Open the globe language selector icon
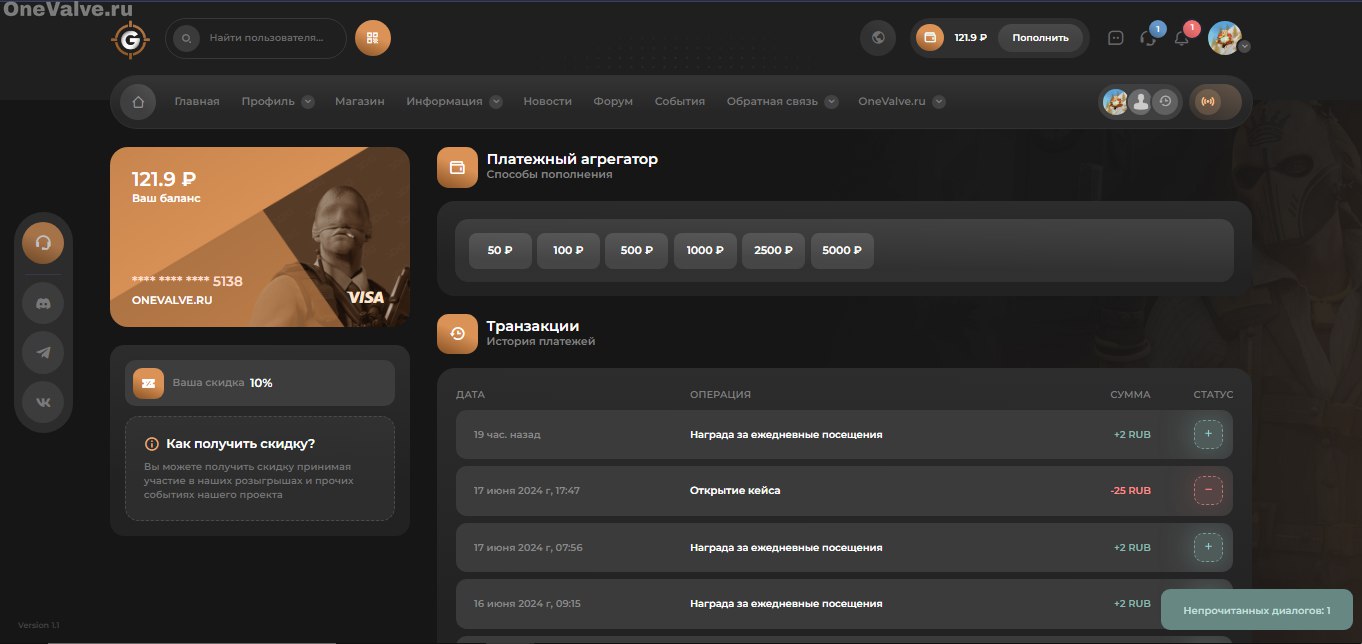This screenshot has height=644, width=1362. tap(878, 38)
